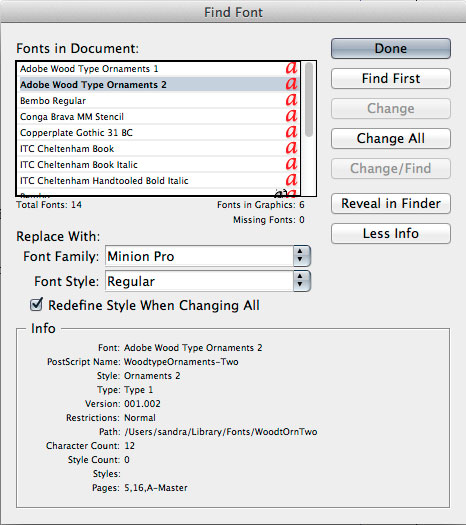Click the font type icon beside Conga Brava MM Stencil
The height and width of the screenshot is (525, 466).
(291, 116)
